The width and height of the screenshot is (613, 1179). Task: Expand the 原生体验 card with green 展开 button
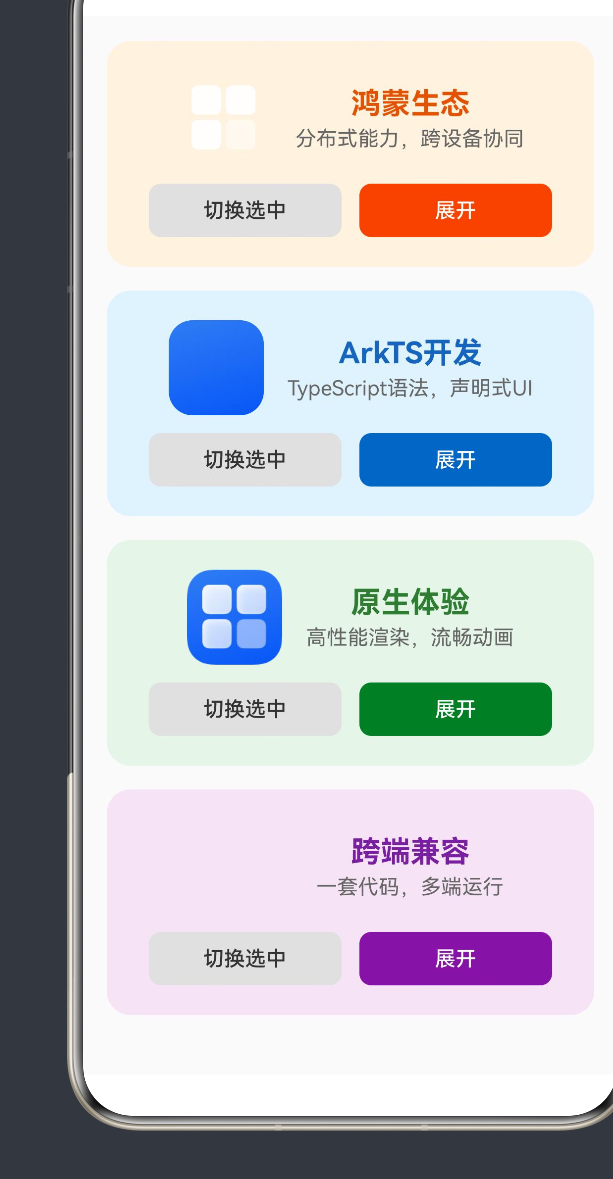pos(456,709)
